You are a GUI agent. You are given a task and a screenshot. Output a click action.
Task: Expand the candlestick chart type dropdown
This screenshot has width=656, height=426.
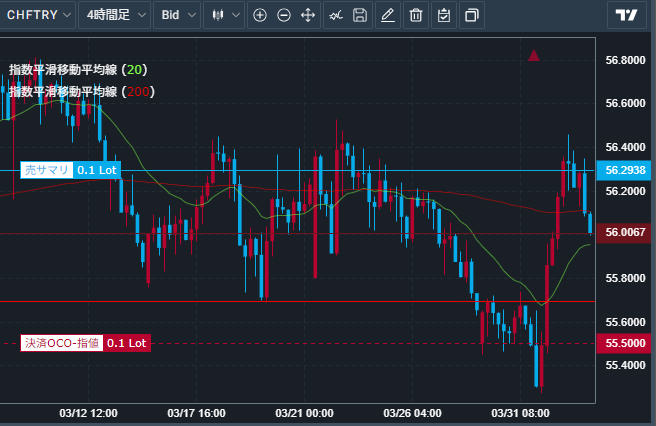[225, 15]
